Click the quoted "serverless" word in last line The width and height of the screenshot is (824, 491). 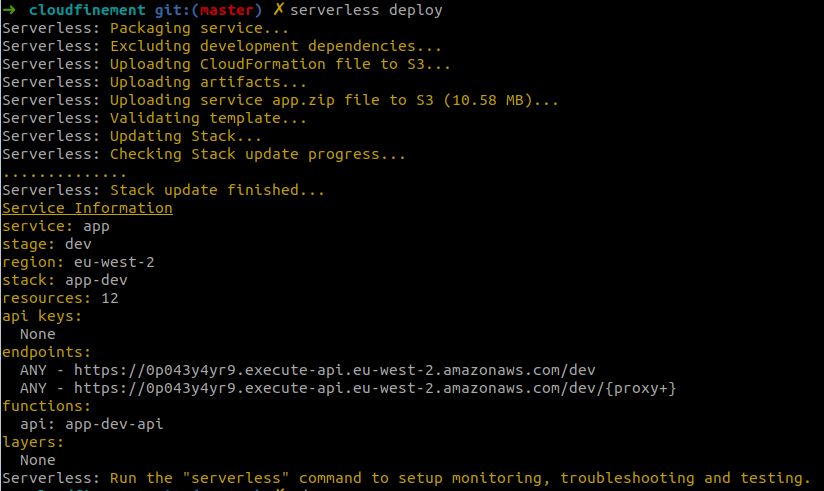(x=235, y=478)
